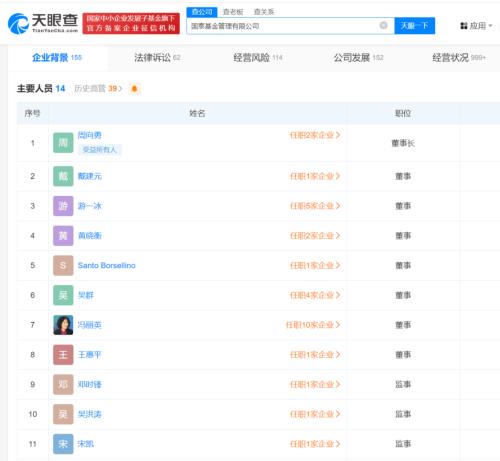Image resolution: width=500 pixels, height=461 pixels.
Task: Expand 任职1家企业 for Santo Borsellino
Action: tap(315, 265)
